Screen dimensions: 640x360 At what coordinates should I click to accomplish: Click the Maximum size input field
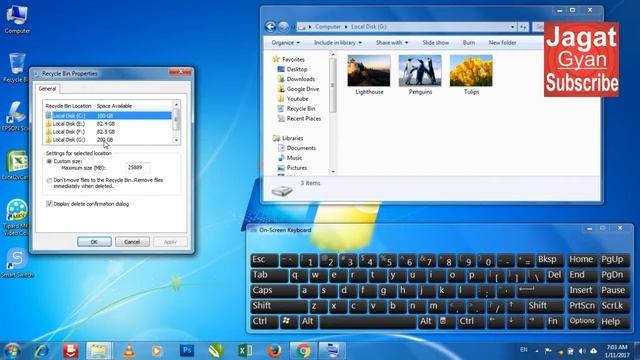pyautogui.click(x=138, y=168)
